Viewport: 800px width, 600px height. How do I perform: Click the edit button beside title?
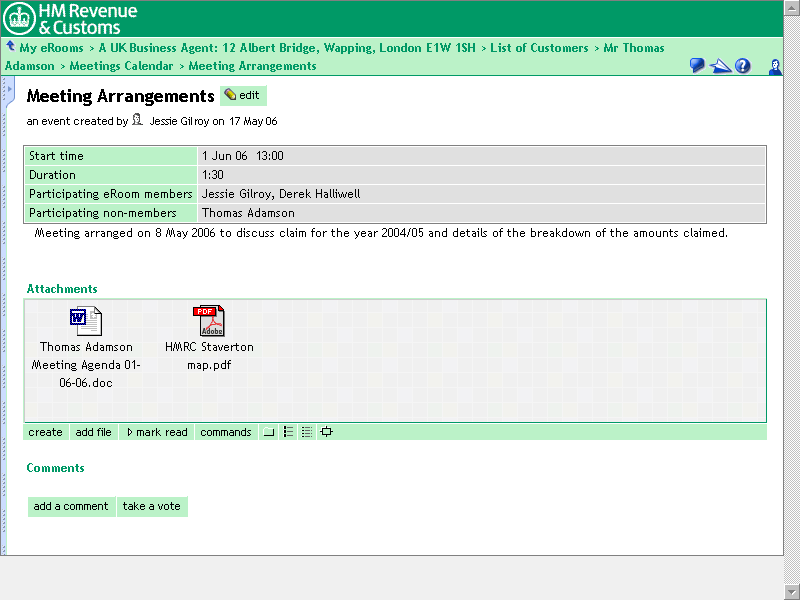coord(242,96)
